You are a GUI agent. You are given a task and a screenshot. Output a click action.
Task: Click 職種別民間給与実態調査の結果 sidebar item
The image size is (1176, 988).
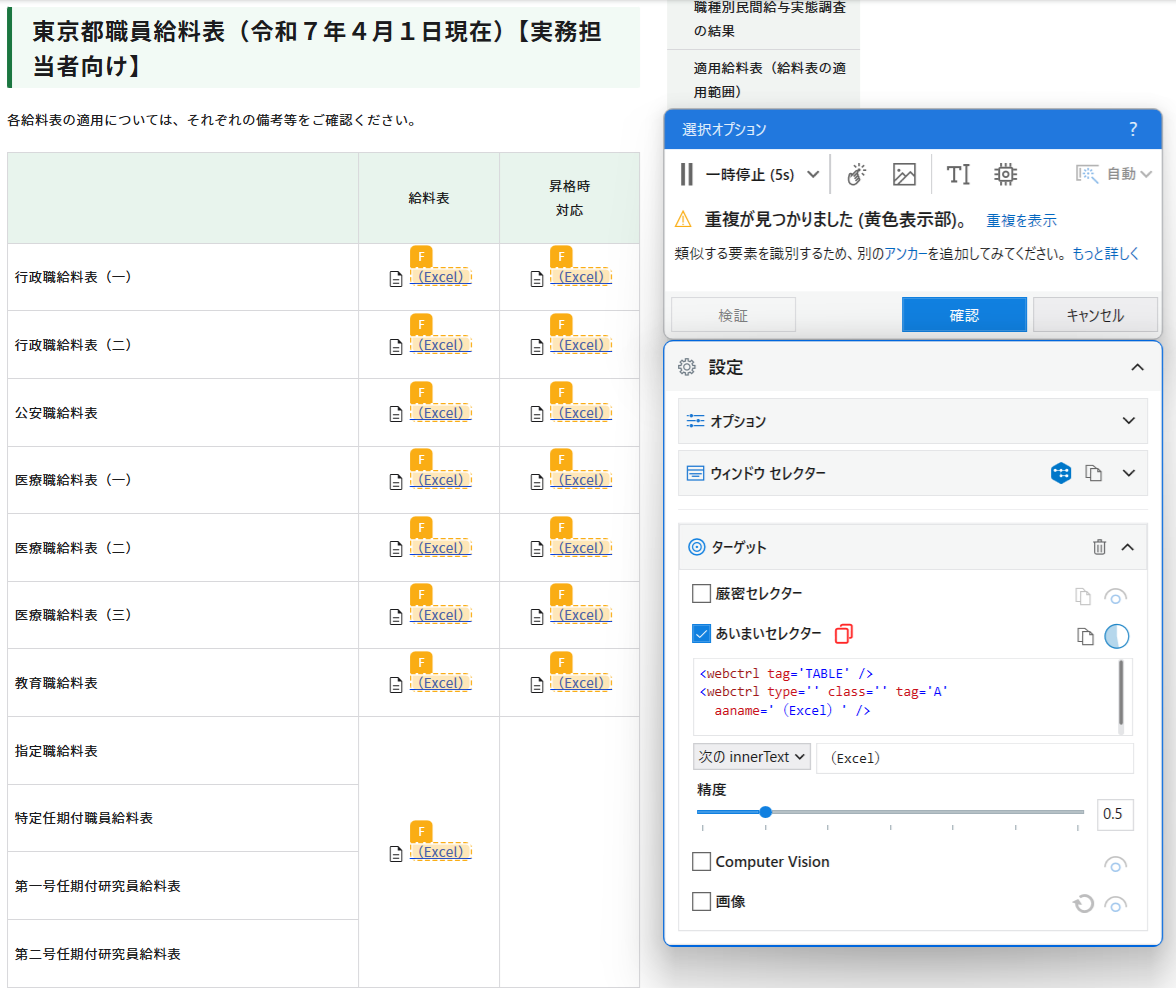pos(769,19)
